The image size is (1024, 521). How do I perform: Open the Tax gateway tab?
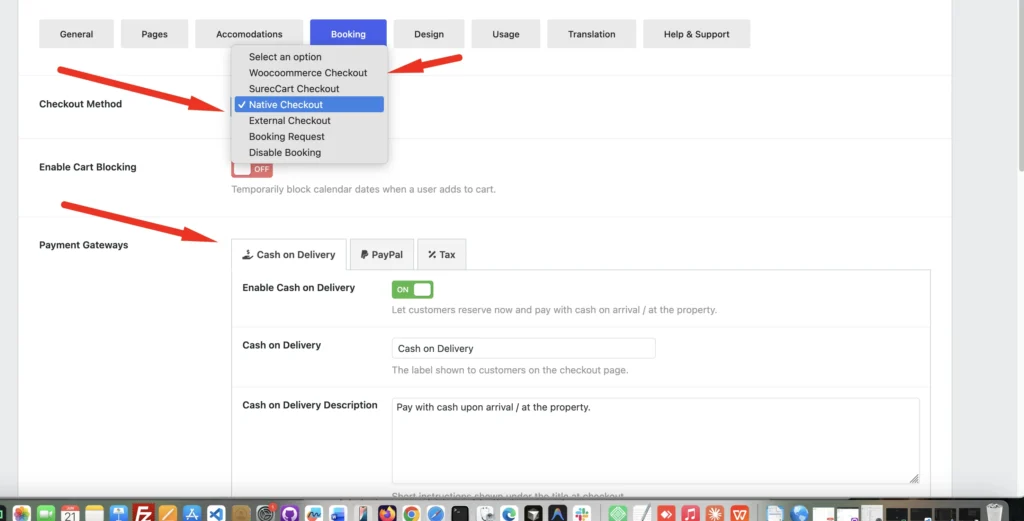coord(441,255)
